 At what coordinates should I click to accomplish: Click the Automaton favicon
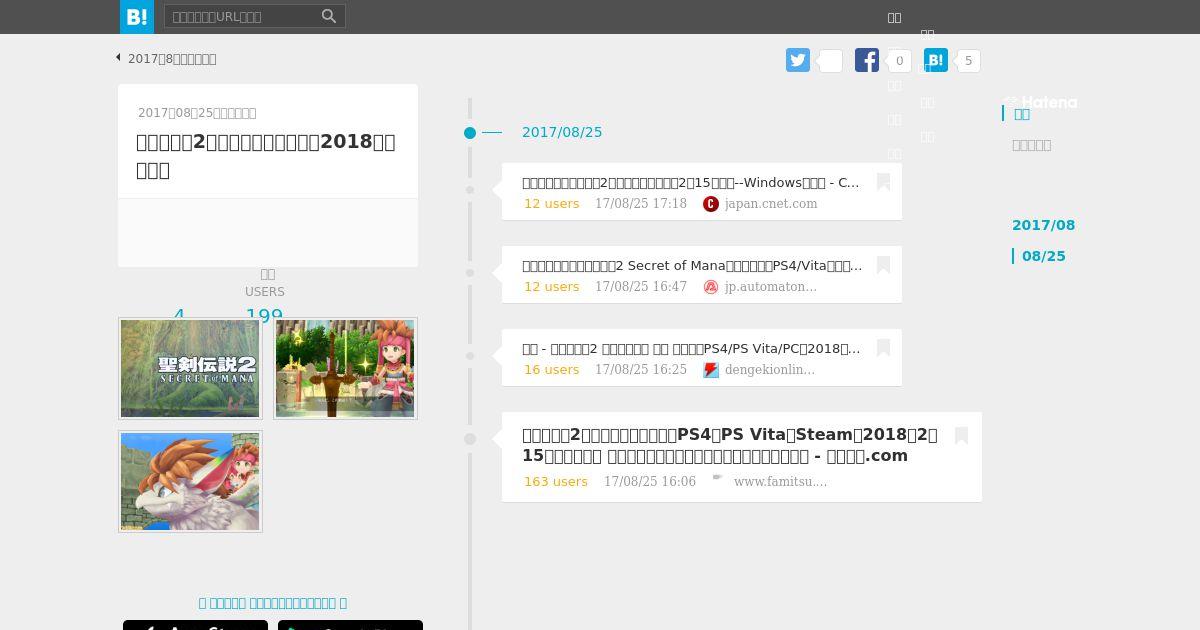[711, 287]
